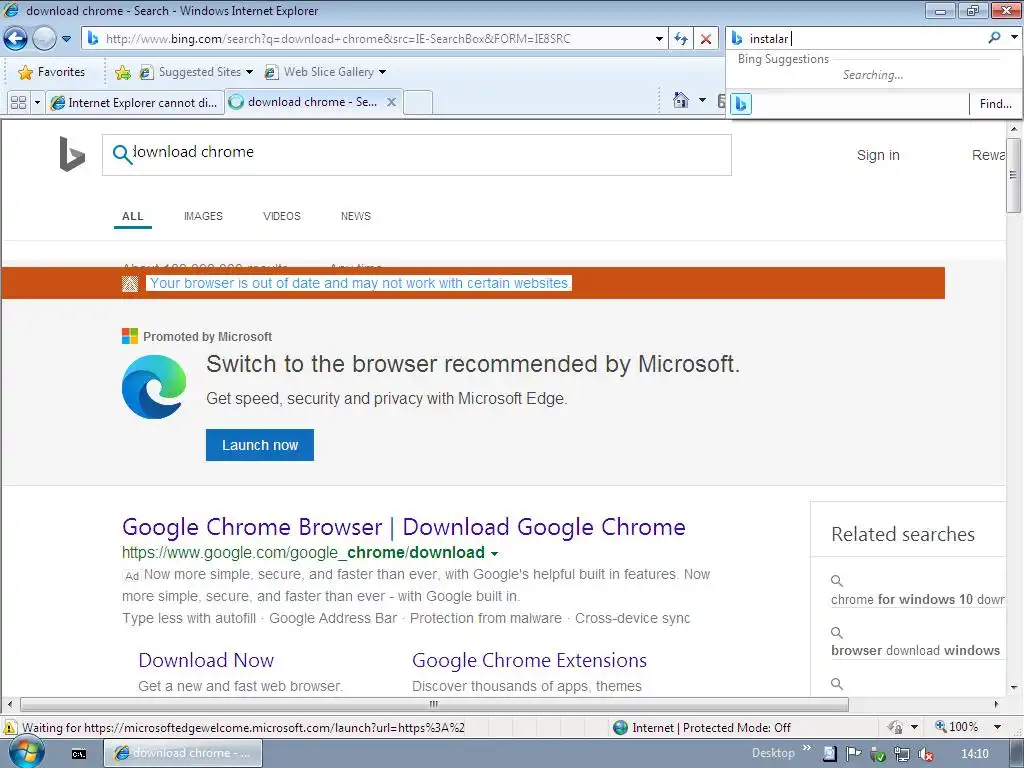The height and width of the screenshot is (768, 1024).
Task: Stop loading with the red X icon
Action: (706, 39)
